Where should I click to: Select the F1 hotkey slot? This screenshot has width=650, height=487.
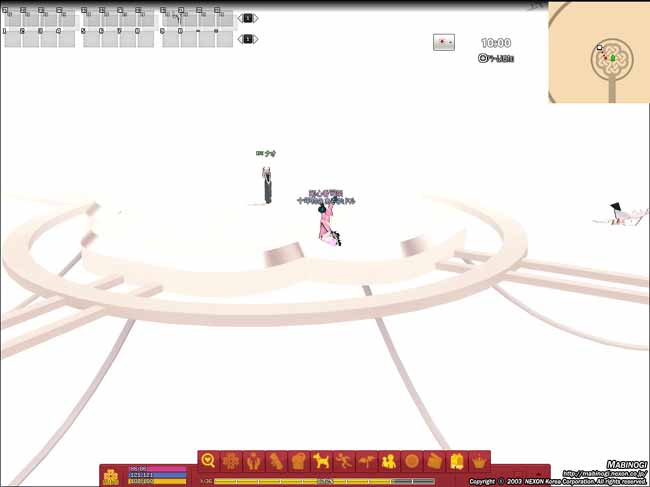click(12, 19)
